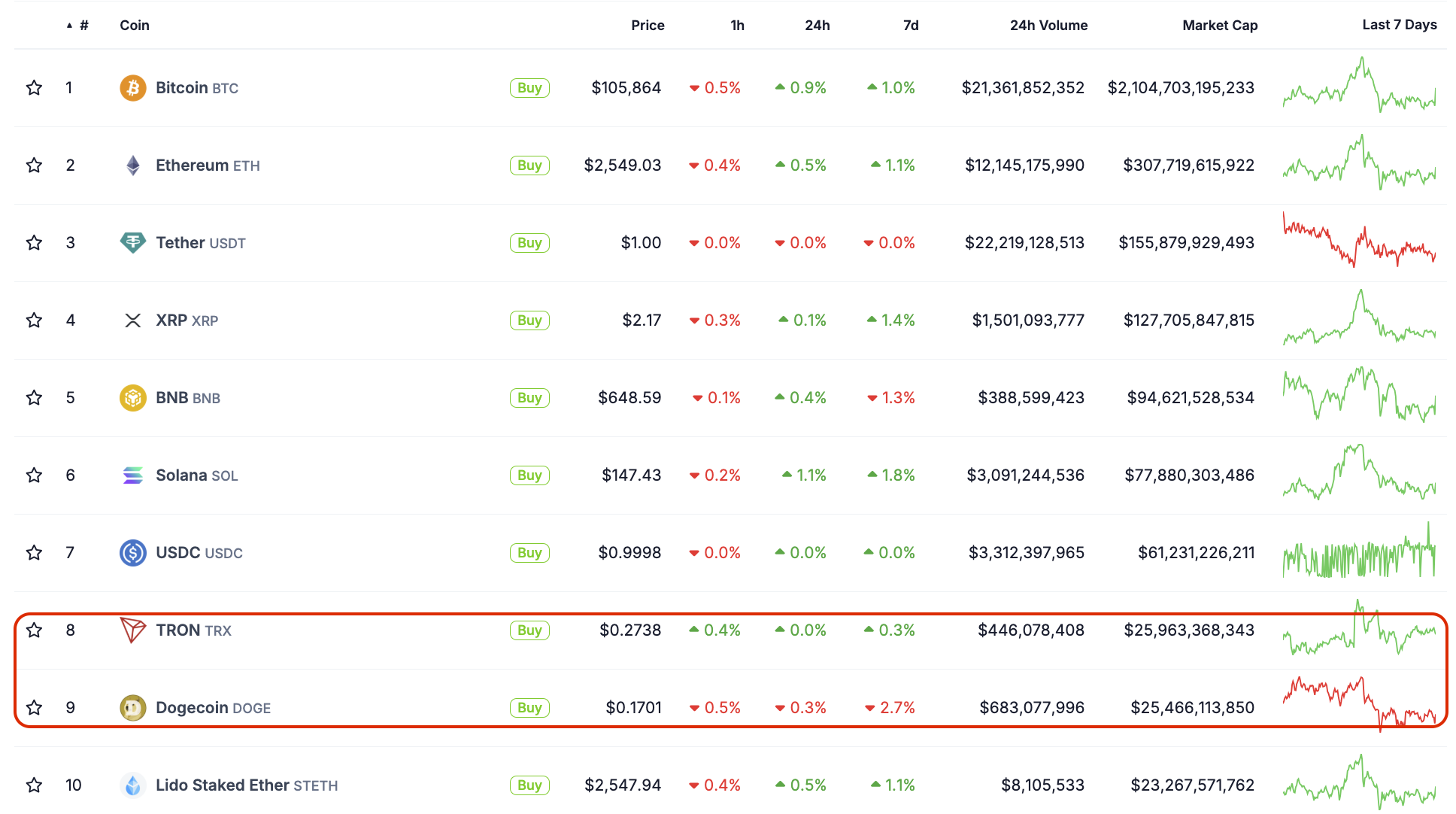This screenshot has width=1456, height=814.
Task: Click the Solana logo icon
Action: click(133, 475)
